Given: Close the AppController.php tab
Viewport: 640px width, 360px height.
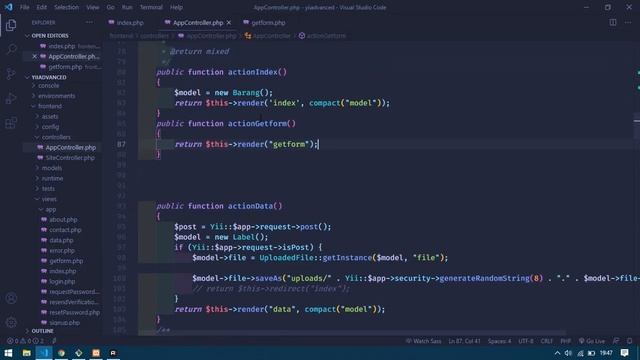Looking at the screenshot, I should (229, 23).
